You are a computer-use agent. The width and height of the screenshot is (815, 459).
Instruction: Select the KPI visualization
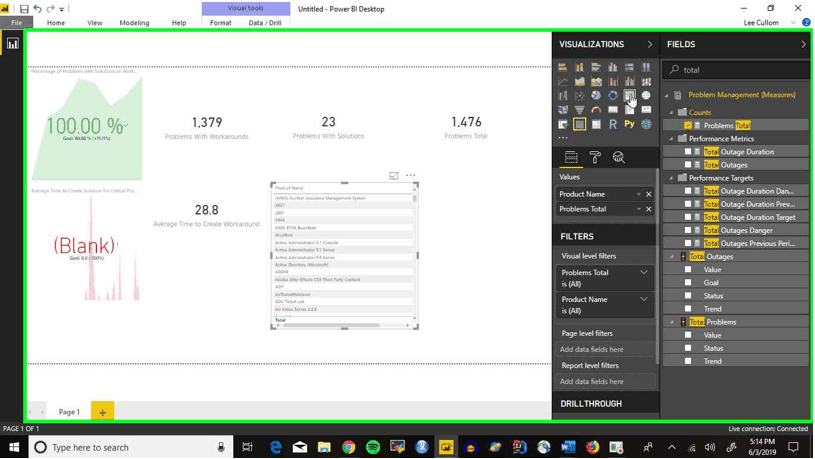(646, 110)
